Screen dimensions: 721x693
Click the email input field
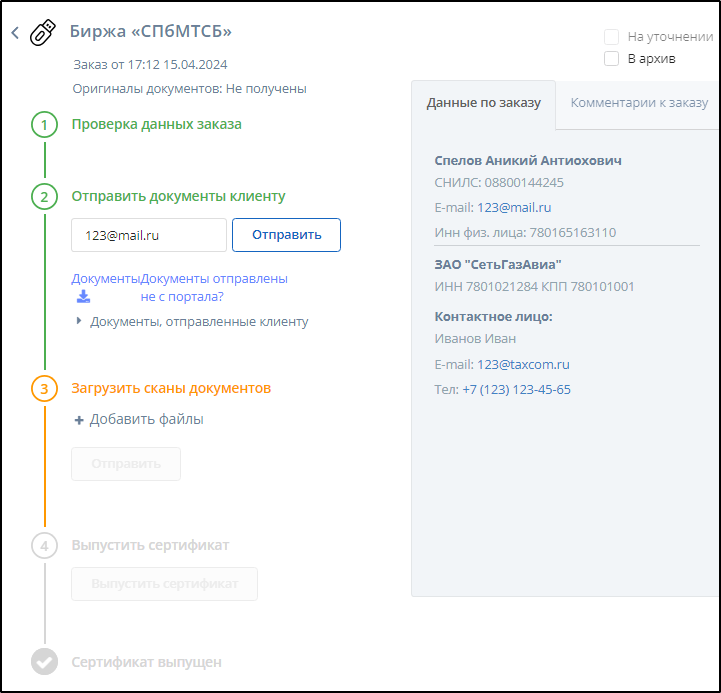click(x=149, y=235)
